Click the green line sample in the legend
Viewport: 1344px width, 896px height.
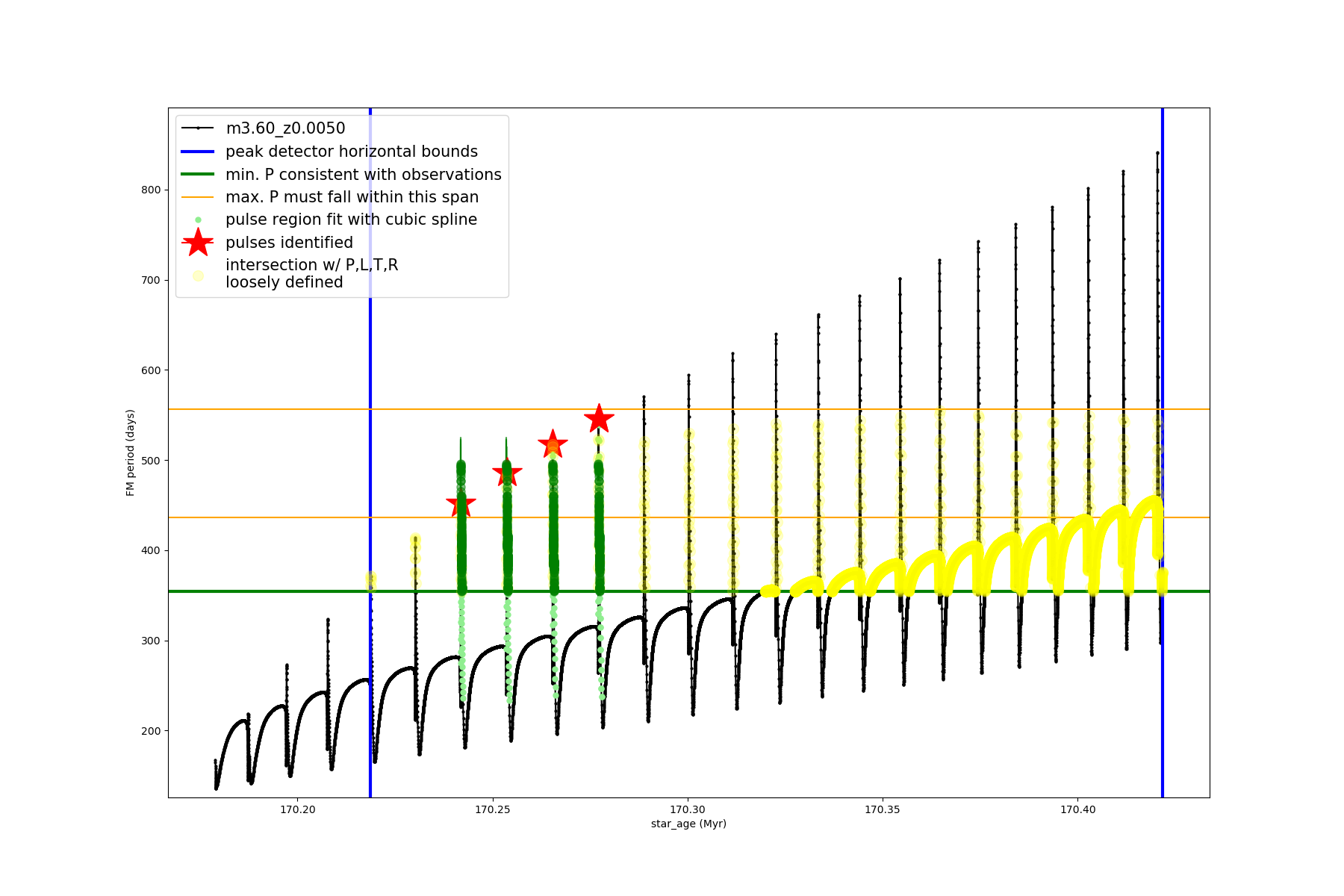(198, 175)
